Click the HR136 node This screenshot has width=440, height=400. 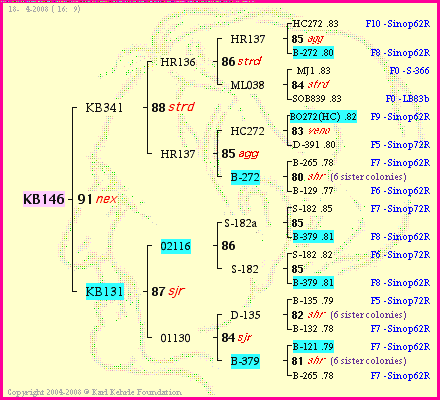pos(178,62)
